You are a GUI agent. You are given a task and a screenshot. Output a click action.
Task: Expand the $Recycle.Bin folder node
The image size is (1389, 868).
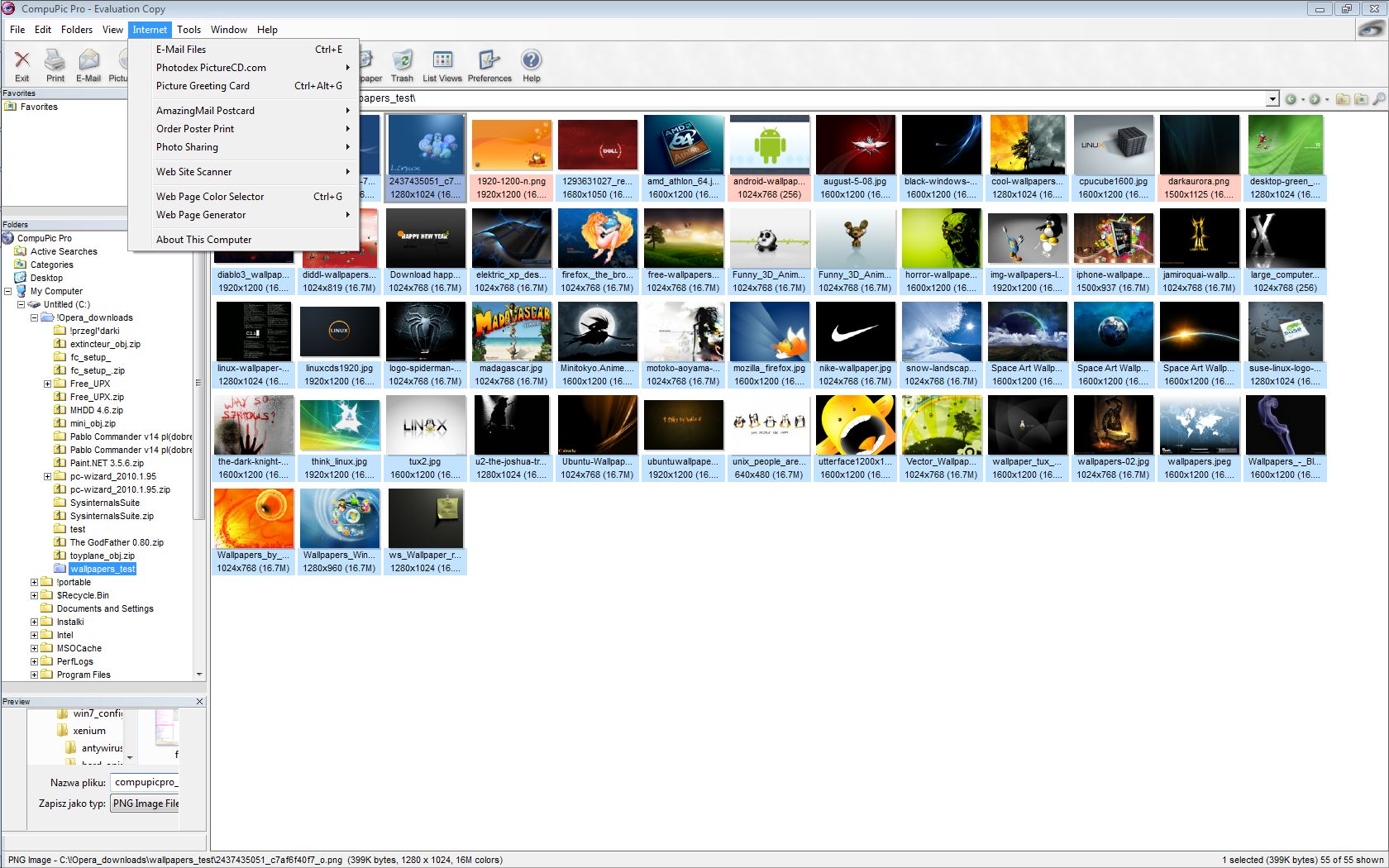click(x=35, y=595)
